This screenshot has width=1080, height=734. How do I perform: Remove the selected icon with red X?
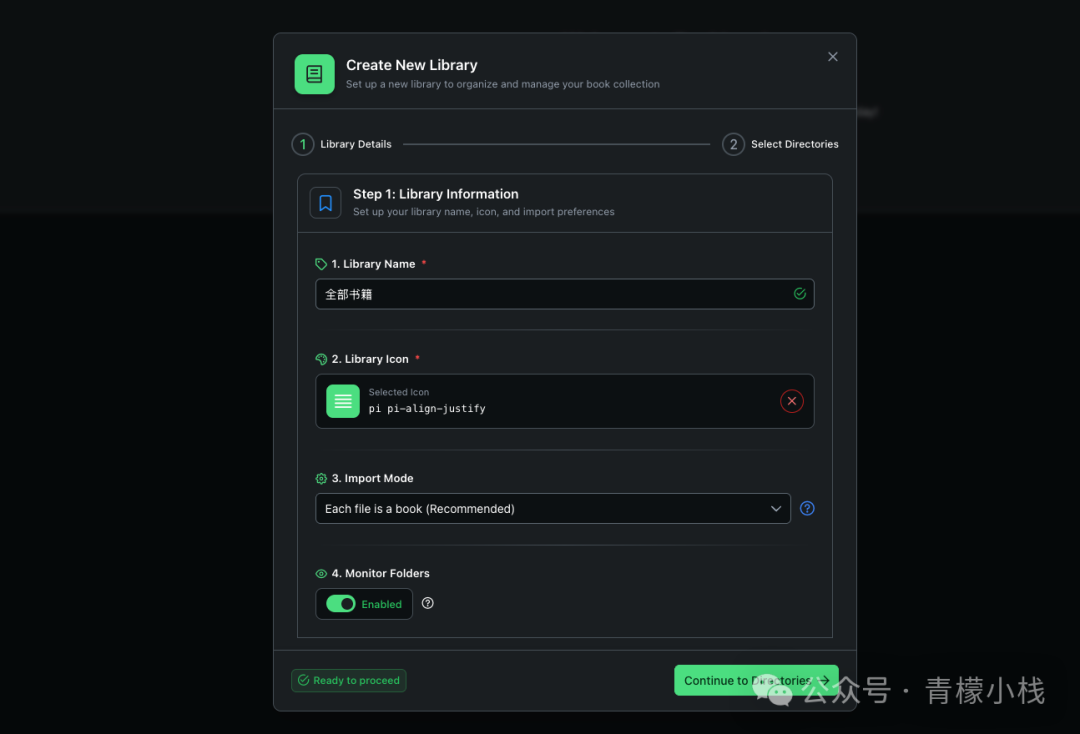point(792,401)
